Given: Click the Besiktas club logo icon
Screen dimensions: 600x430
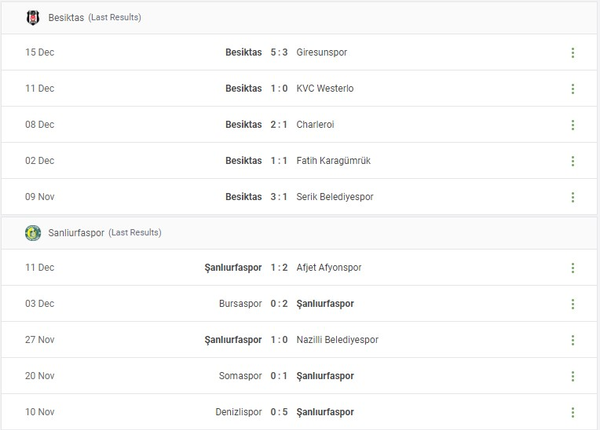Looking at the screenshot, I should click(33, 17).
